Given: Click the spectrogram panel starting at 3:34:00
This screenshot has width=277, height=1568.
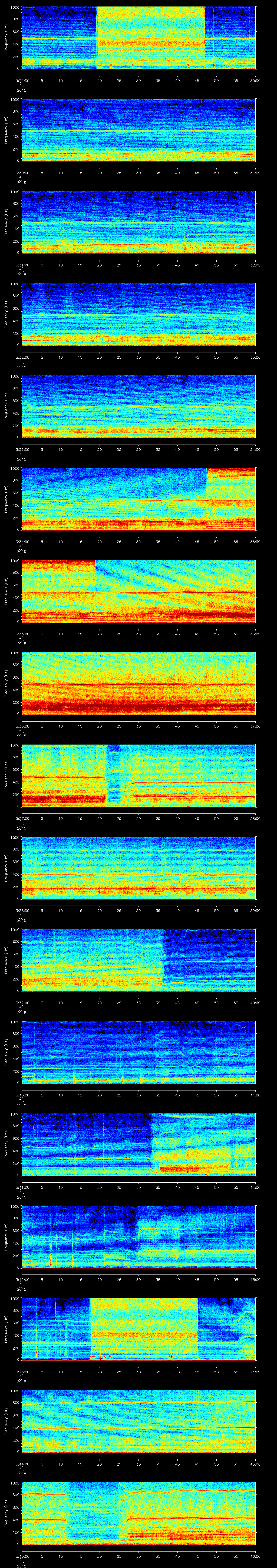Looking at the screenshot, I should point(138,499).
